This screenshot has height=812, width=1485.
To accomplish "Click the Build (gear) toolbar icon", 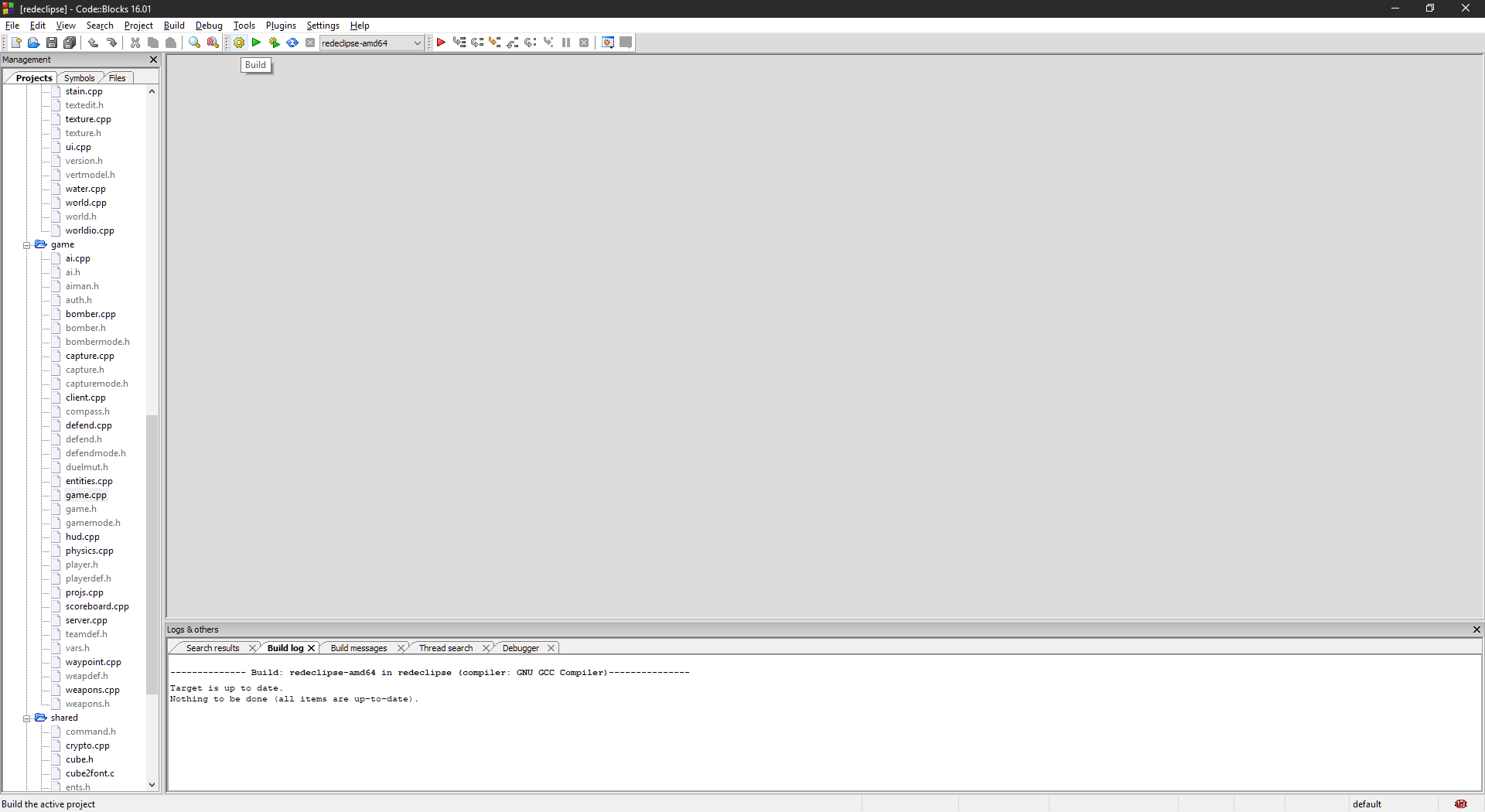I will click(238, 43).
